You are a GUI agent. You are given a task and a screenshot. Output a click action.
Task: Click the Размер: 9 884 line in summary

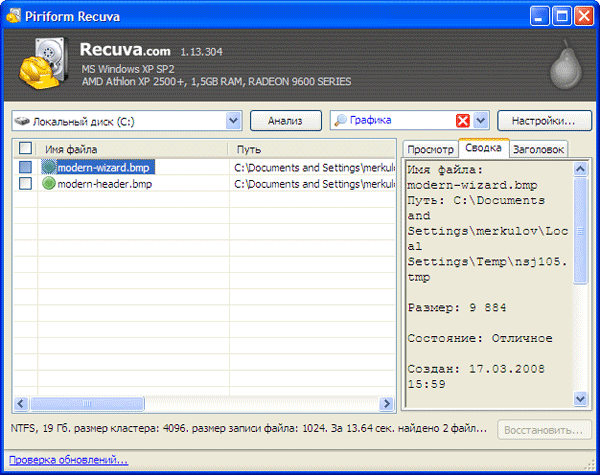[457, 307]
